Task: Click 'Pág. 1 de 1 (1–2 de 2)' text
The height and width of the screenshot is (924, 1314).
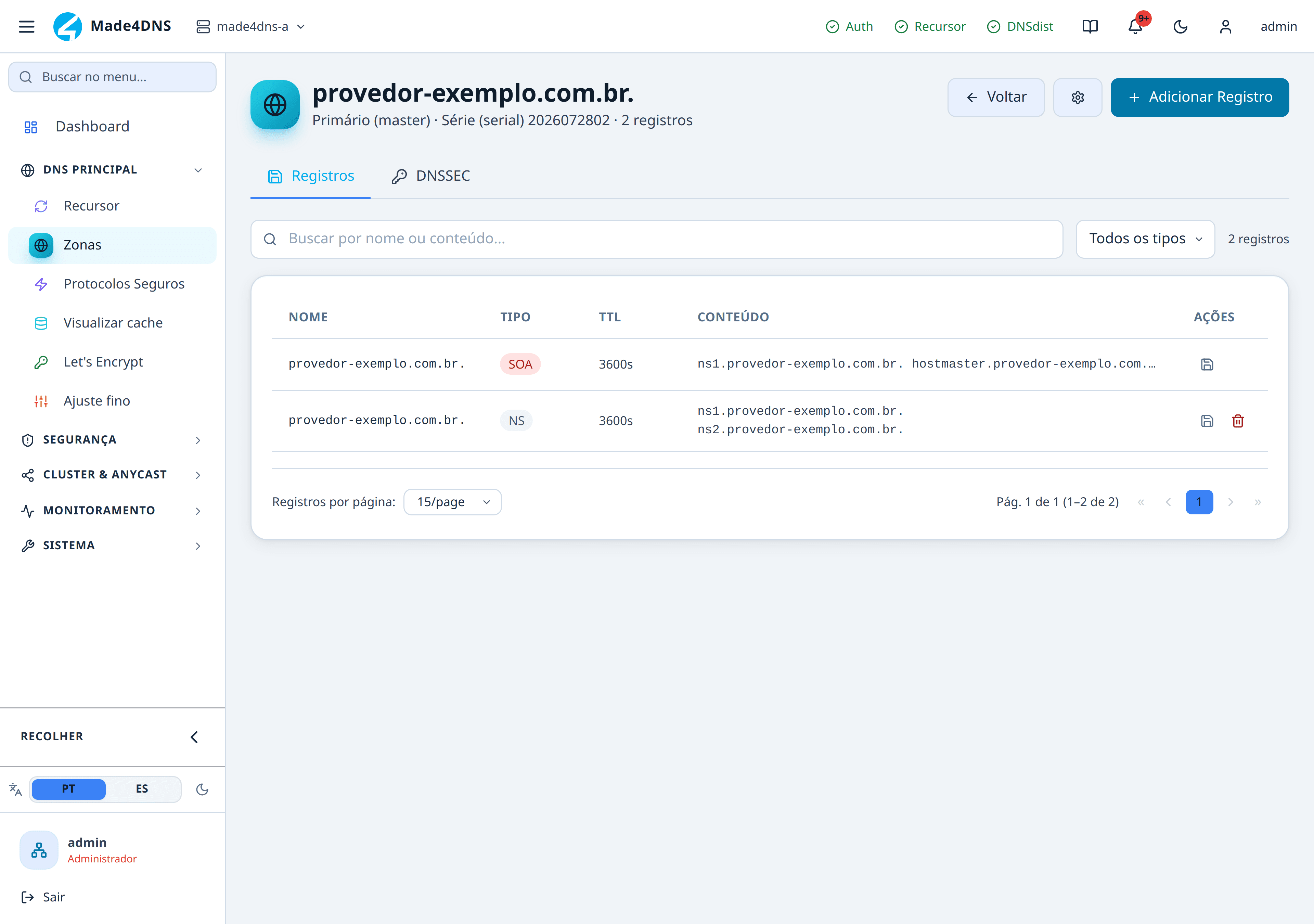Action: [1057, 502]
